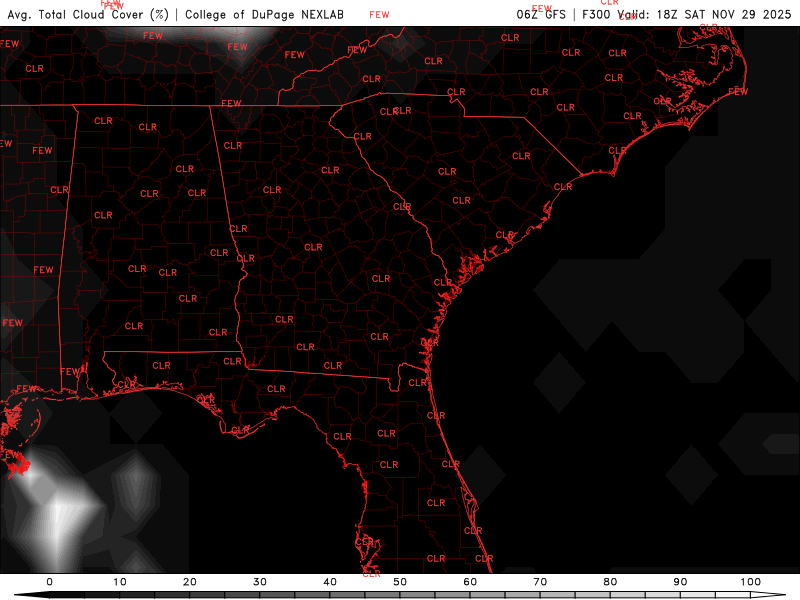Click the red FEW label in the title bar
Viewport: 800px width, 600px height.
[x=379, y=15]
